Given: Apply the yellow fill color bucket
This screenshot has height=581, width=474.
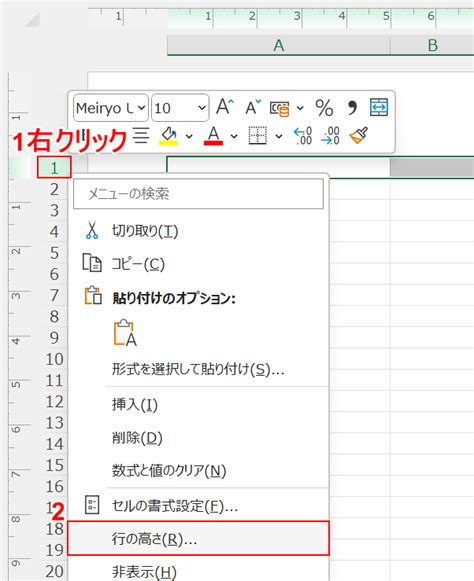Looking at the screenshot, I should tap(168, 136).
